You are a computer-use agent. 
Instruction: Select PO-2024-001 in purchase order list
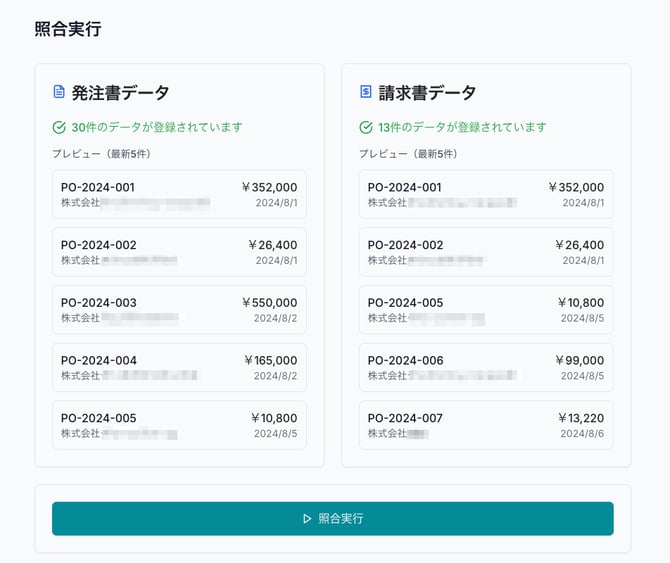click(179, 194)
